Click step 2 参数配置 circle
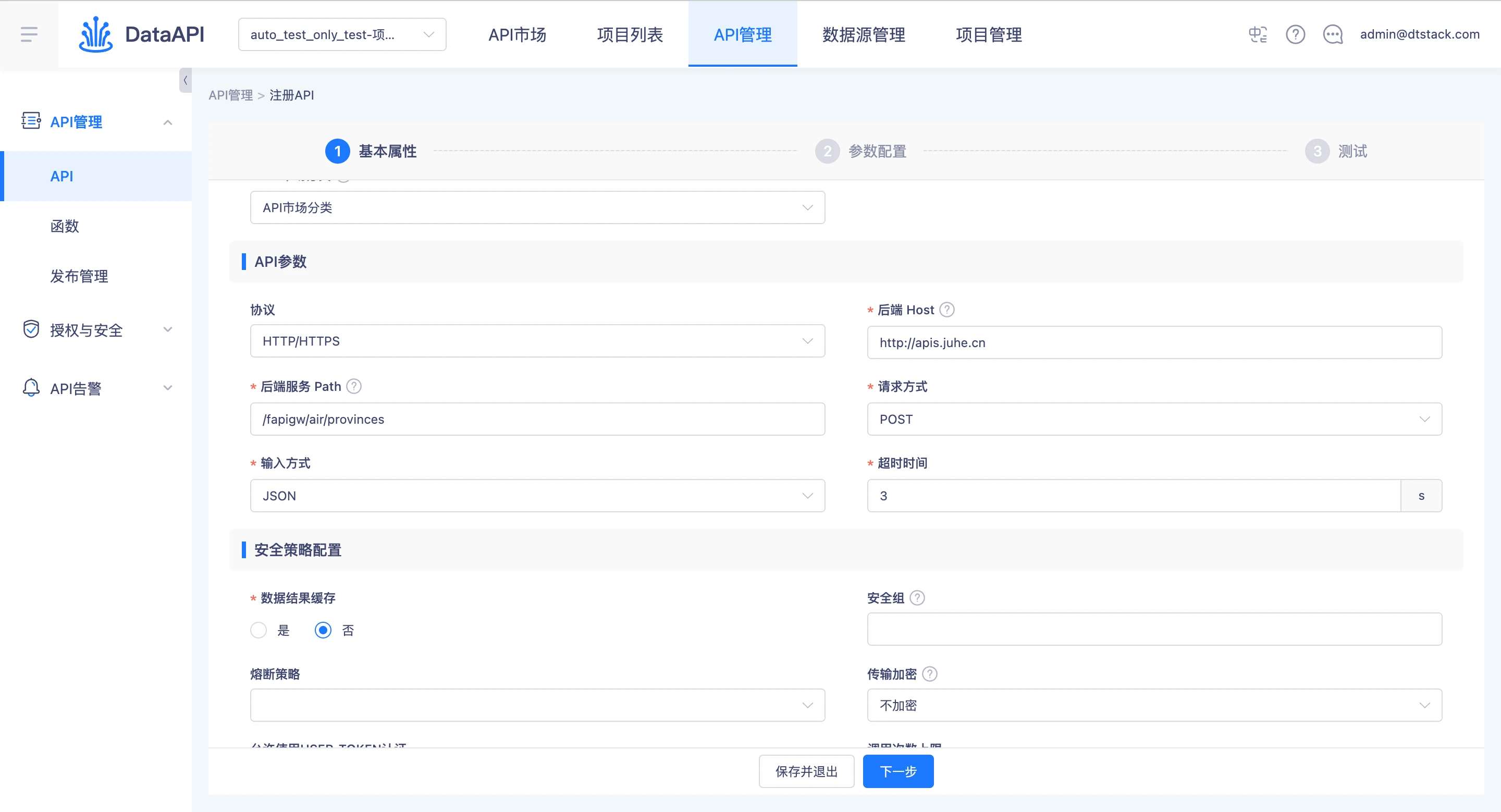1501x812 pixels. click(x=828, y=151)
